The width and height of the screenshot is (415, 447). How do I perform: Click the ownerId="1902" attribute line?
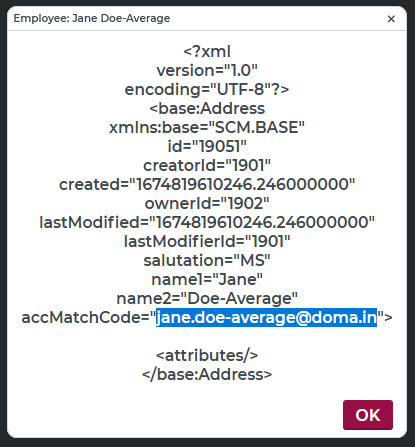tap(207, 204)
